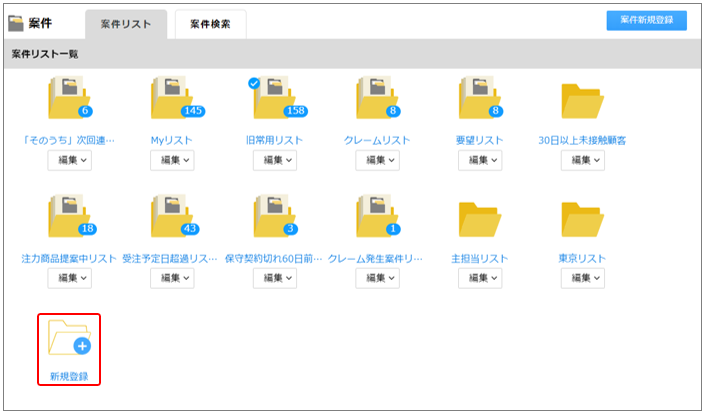The height and width of the screenshot is (414, 706).
Task: Expand 編集 dropdown under 主担当リスト
Action: pos(480,278)
